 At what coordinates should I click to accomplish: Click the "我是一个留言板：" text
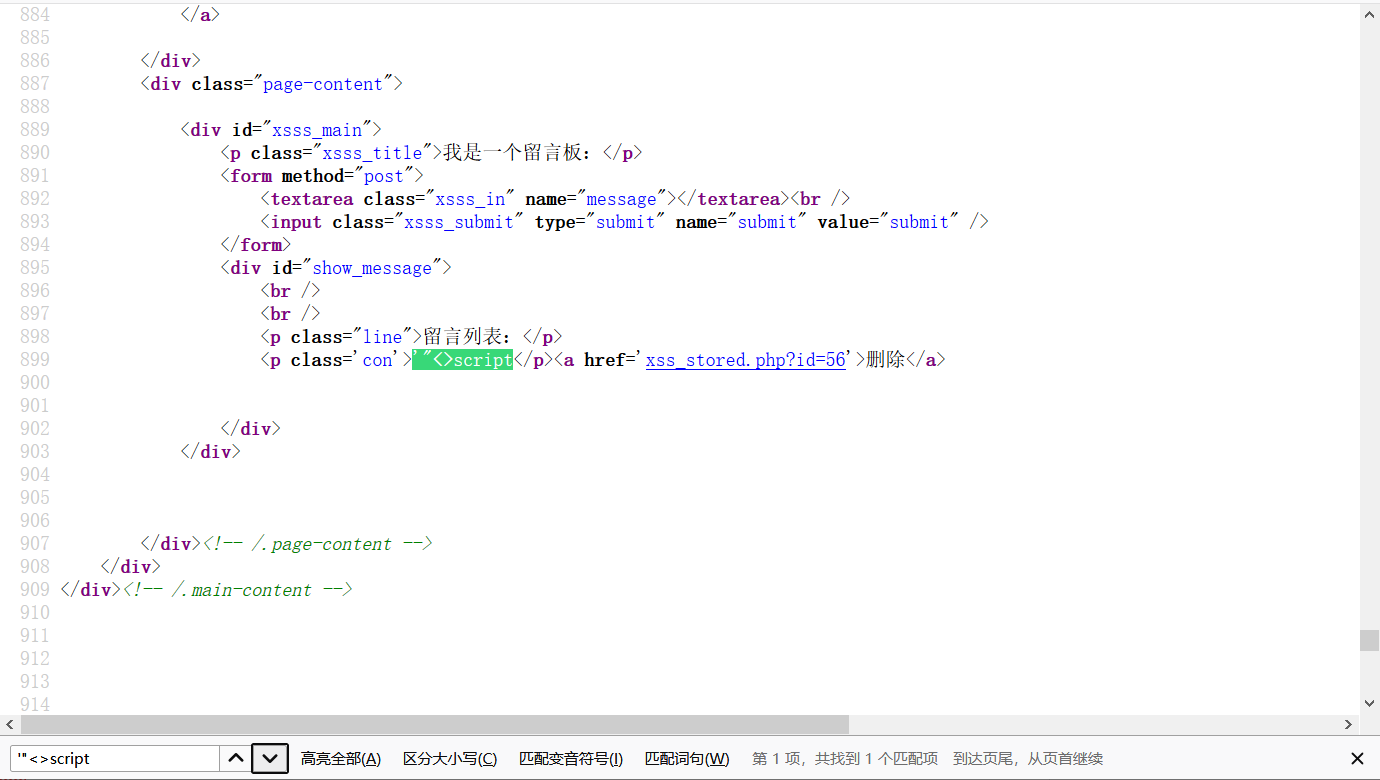click(x=523, y=153)
